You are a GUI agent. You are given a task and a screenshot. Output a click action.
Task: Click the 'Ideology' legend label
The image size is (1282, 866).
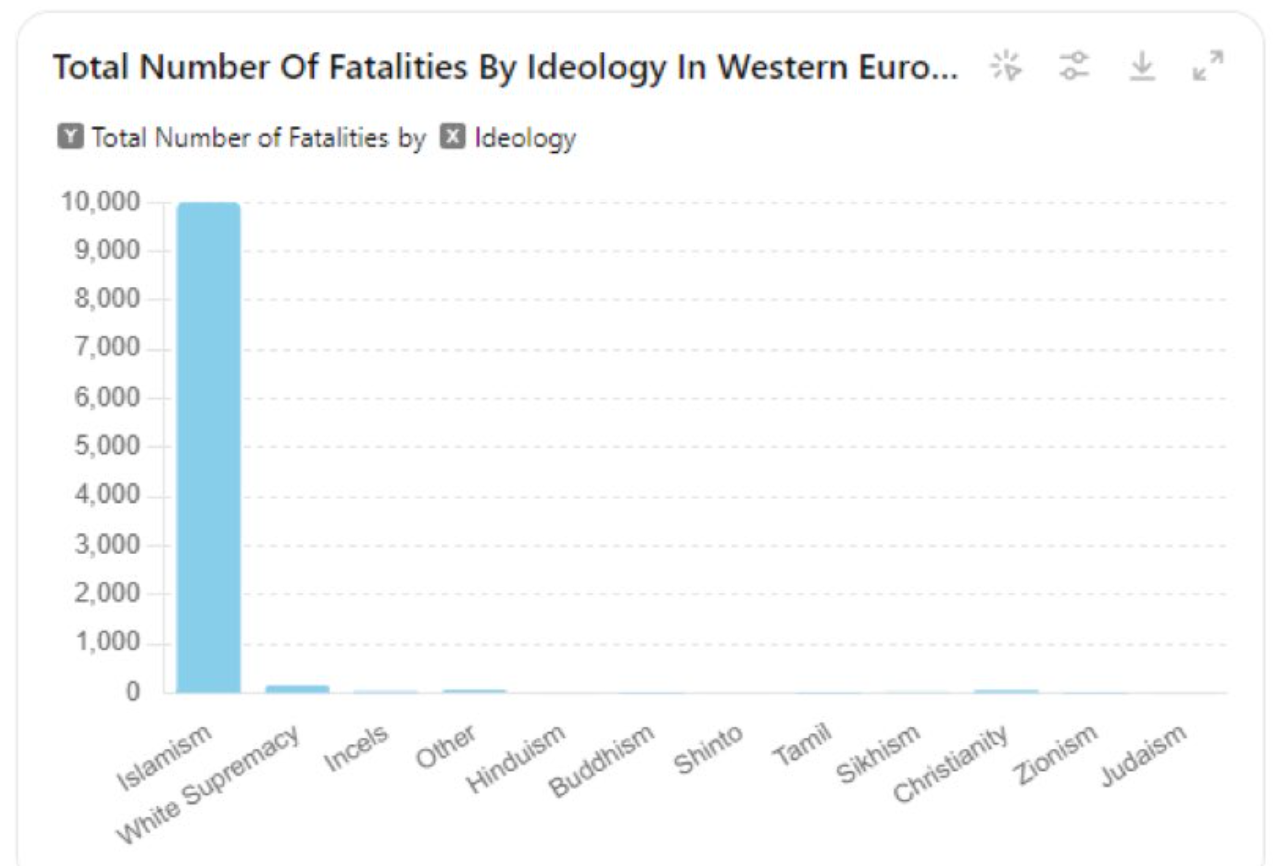pyautogui.click(x=525, y=137)
